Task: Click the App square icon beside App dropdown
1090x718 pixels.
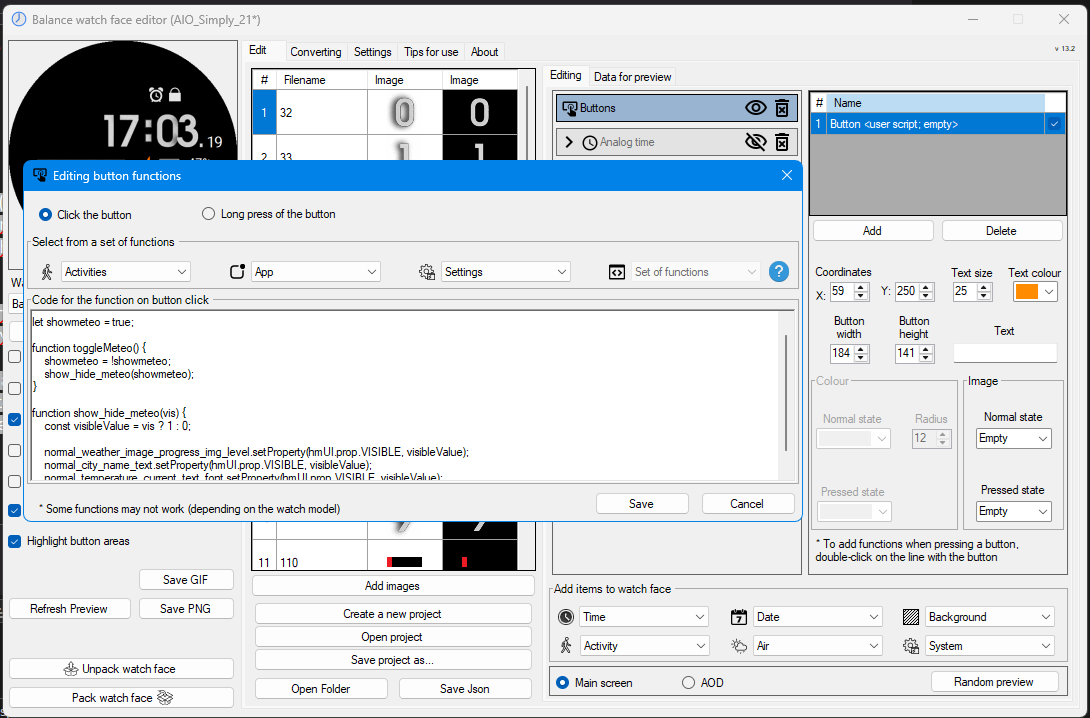Action: click(237, 272)
